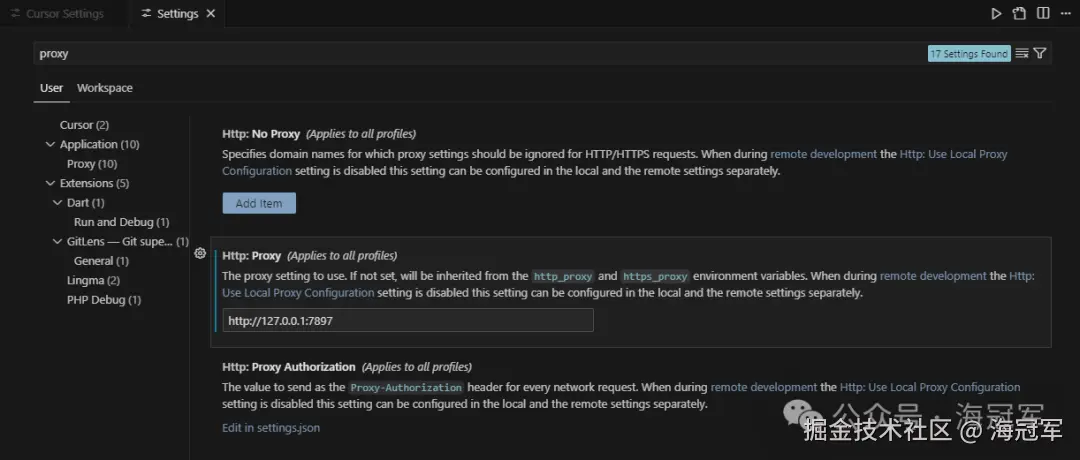Switch to the Workspace settings tab
The image size is (1080, 460).
pos(105,88)
